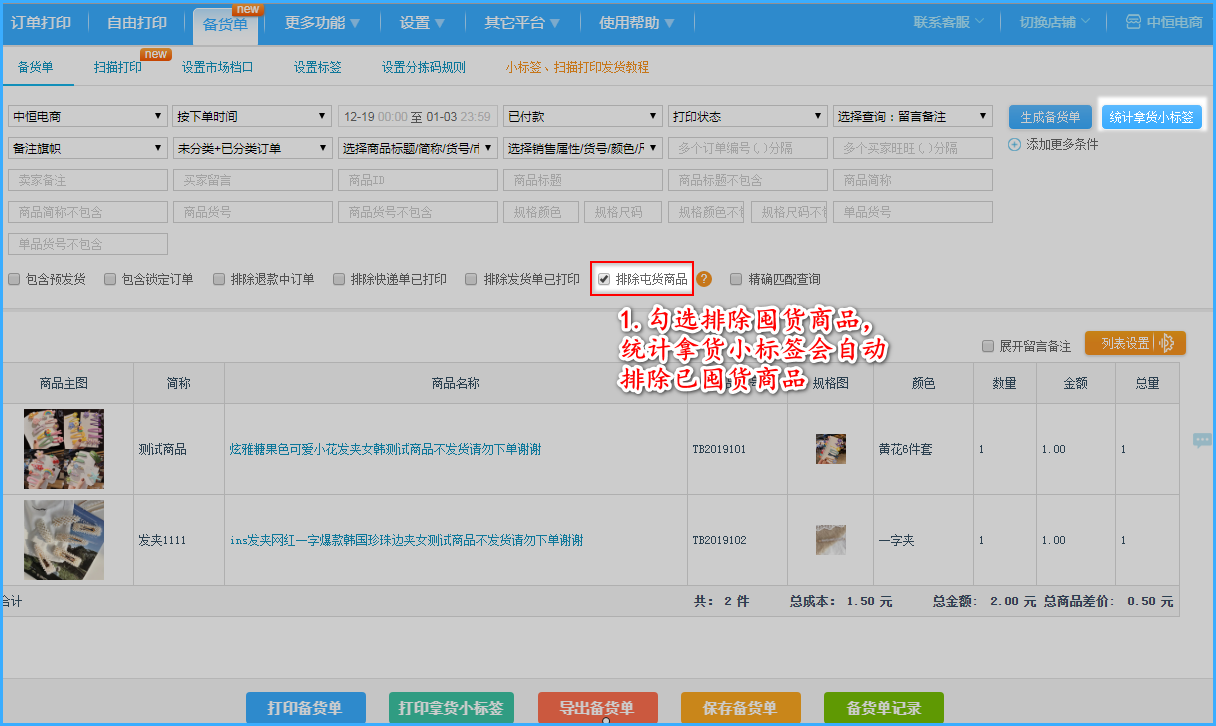Click the plus icon beside 添加更多条件
This screenshot has height=726, width=1216.
tap(1014, 144)
